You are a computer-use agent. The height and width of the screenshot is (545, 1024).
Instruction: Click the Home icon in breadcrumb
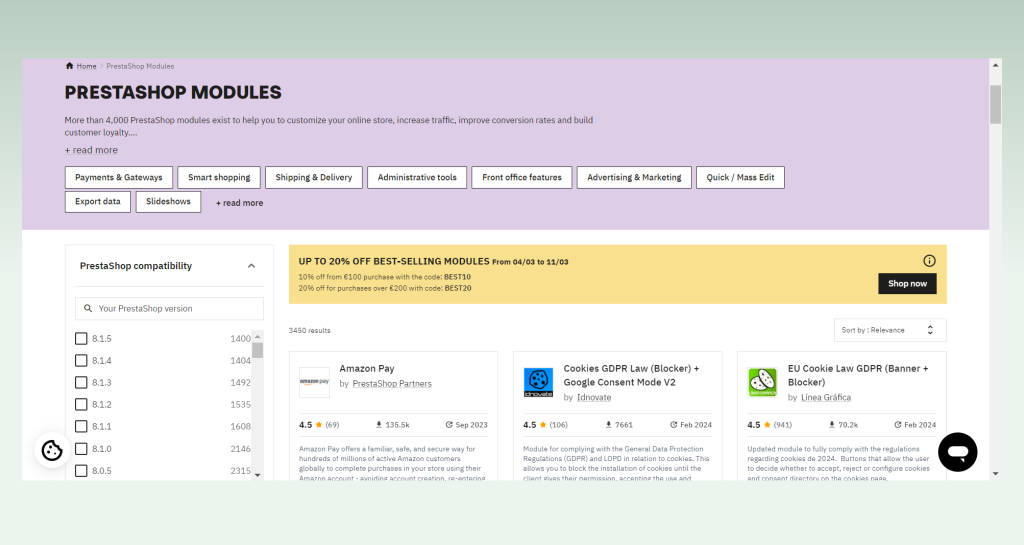click(69, 66)
